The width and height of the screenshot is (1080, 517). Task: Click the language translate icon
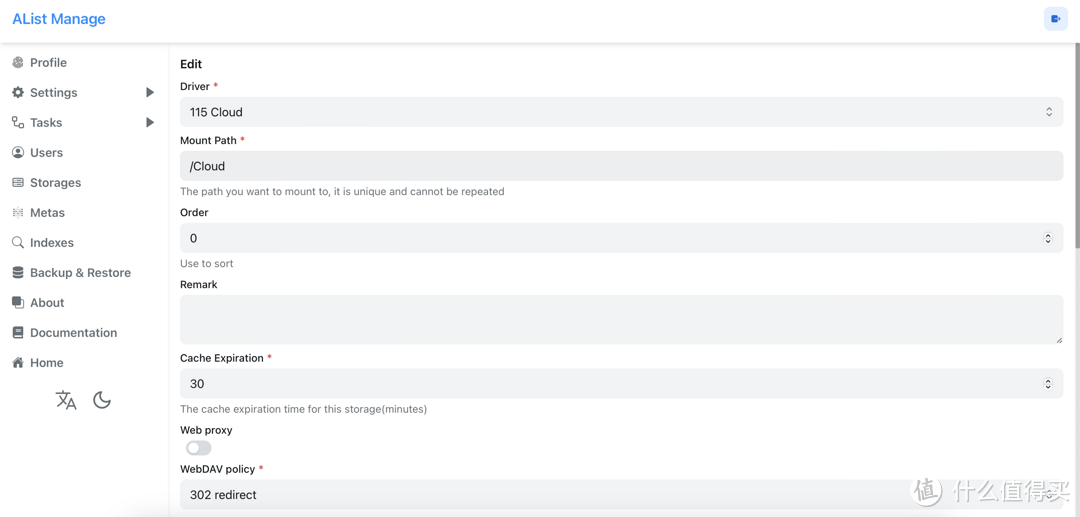tap(66, 400)
